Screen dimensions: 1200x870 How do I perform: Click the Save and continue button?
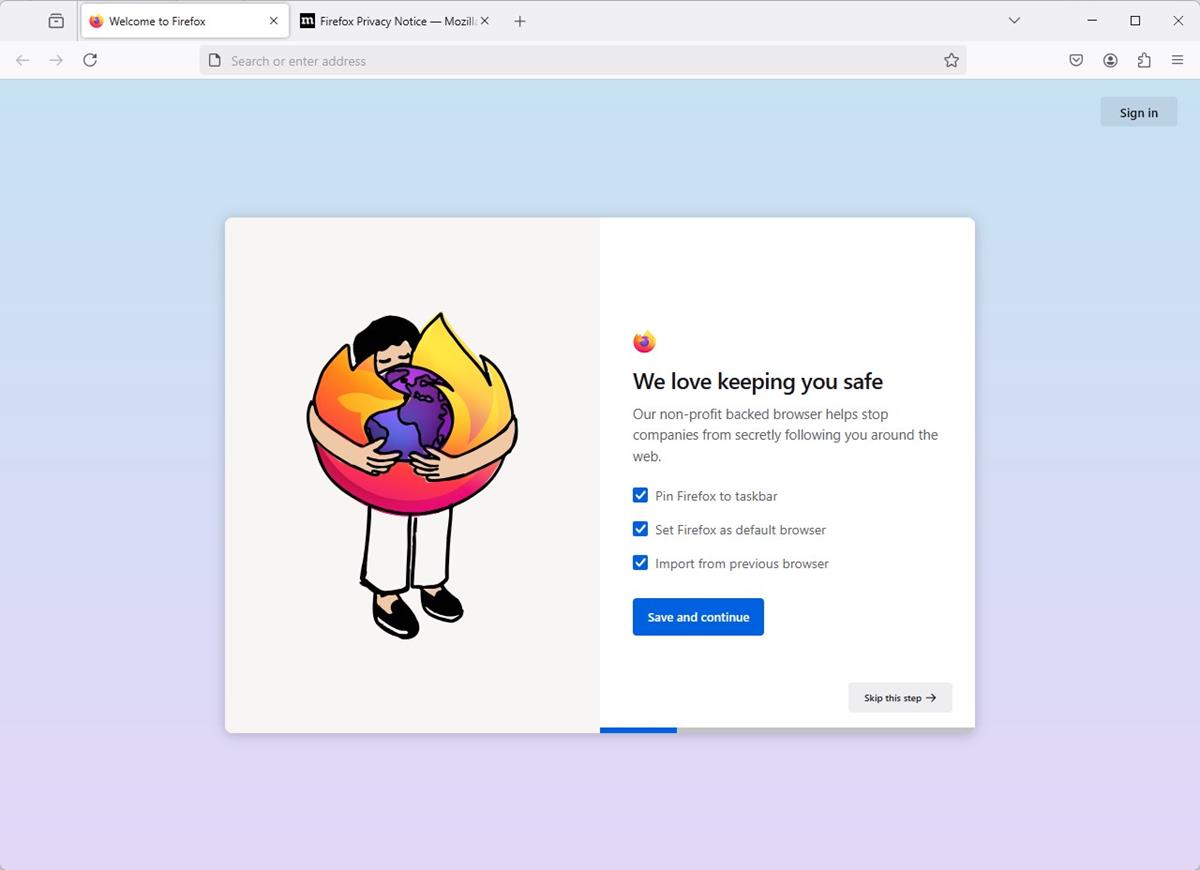click(697, 617)
